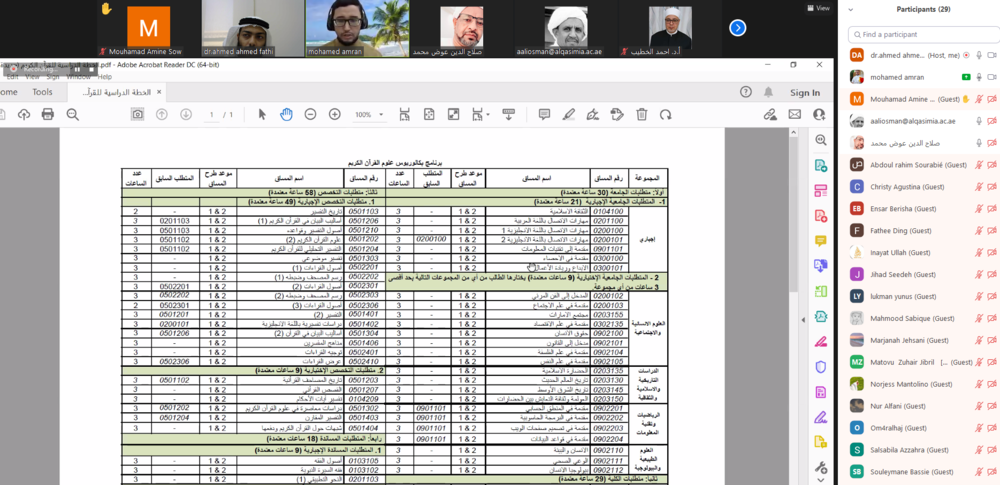
Task: Choose the arrow Selection tool
Action: tap(262, 115)
